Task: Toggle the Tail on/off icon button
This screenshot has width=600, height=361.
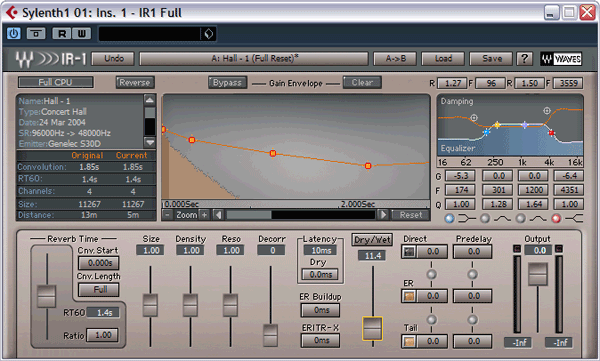Action: pyautogui.click(x=409, y=341)
